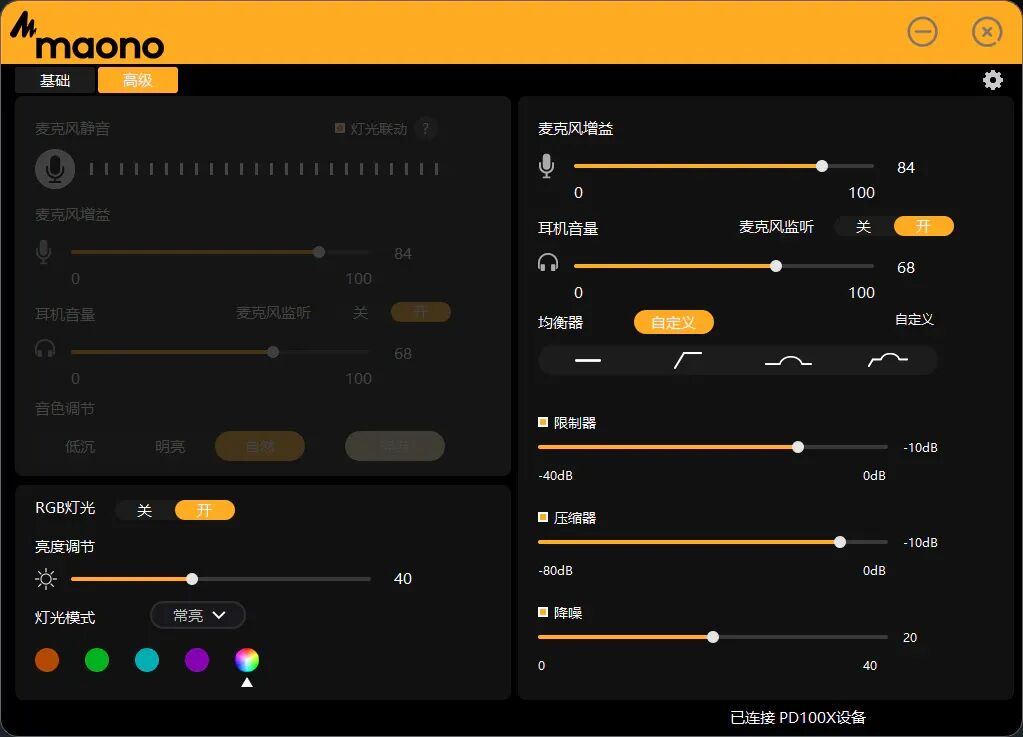Click the 已连接 PD100X设备 status text
1023x737 pixels.
[798, 717]
